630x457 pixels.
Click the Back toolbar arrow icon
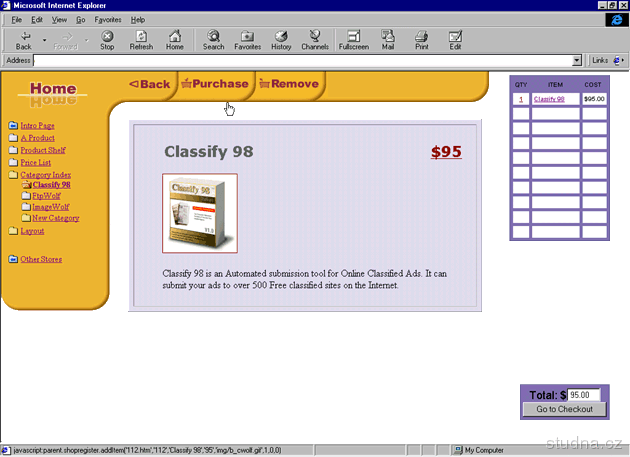click(x=25, y=36)
